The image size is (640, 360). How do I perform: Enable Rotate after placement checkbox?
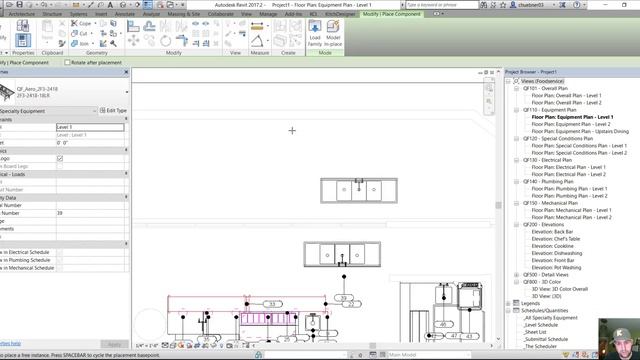click(67, 62)
